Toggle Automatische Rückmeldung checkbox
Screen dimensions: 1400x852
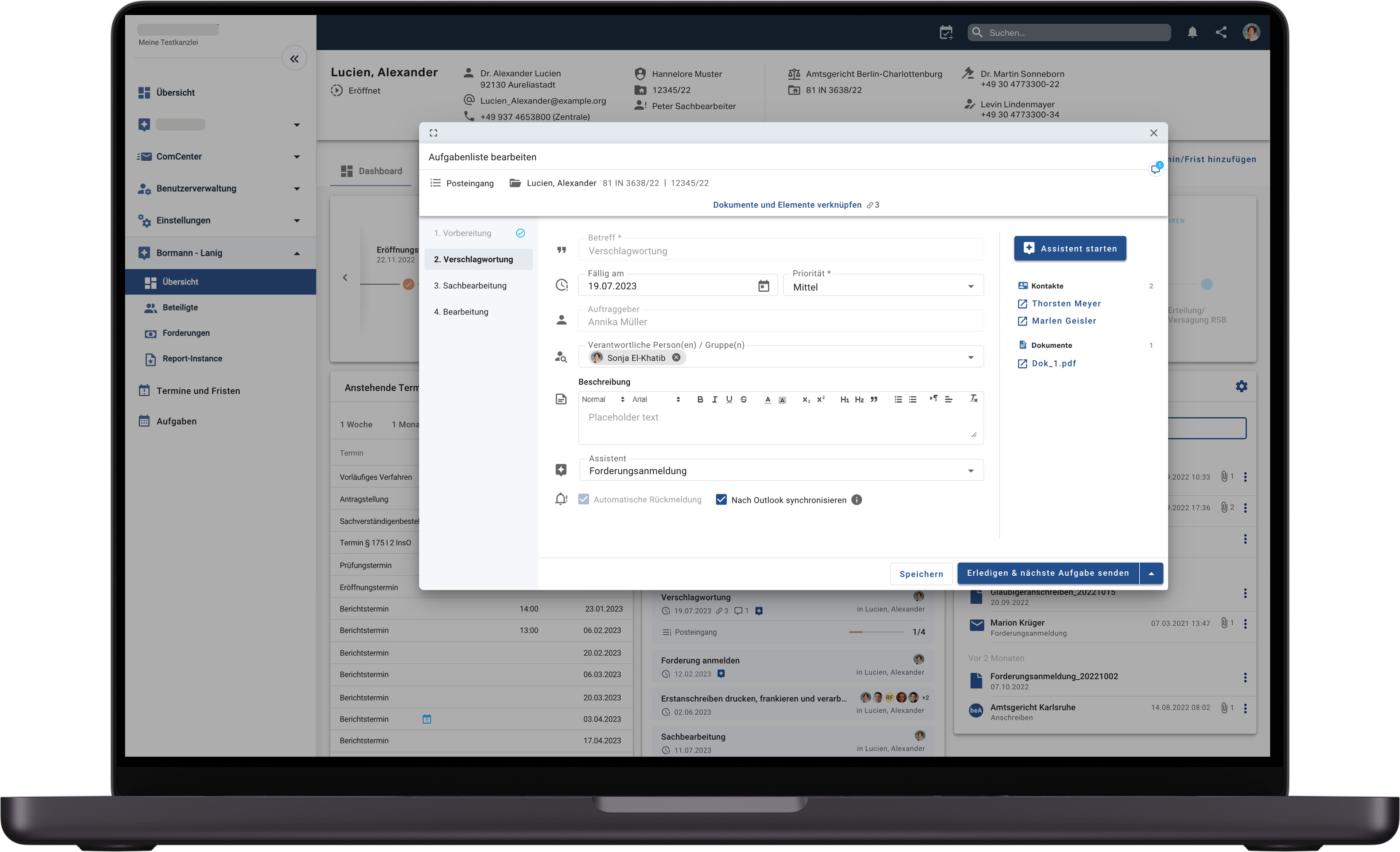tap(584, 499)
